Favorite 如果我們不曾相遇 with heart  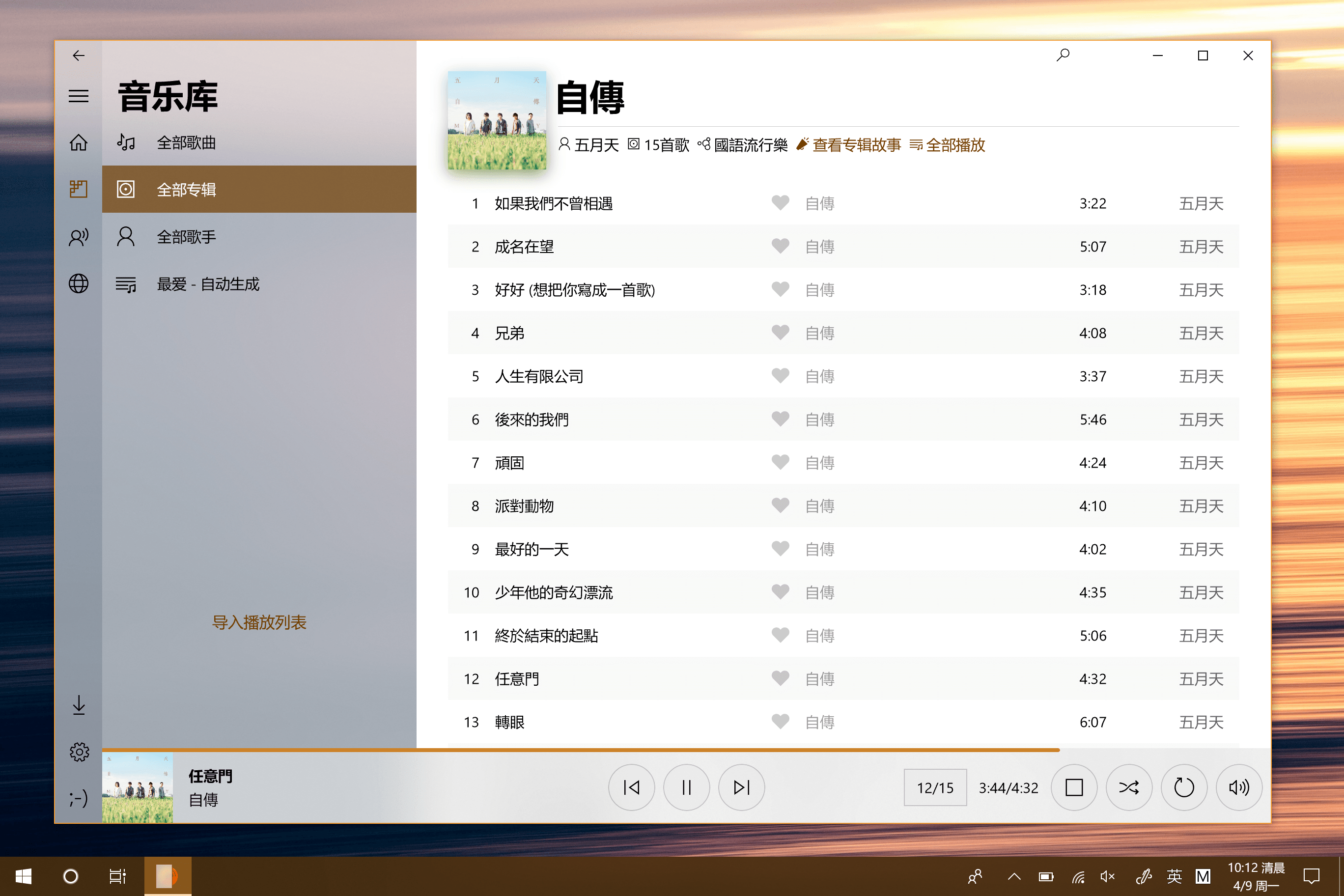[x=780, y=203]
